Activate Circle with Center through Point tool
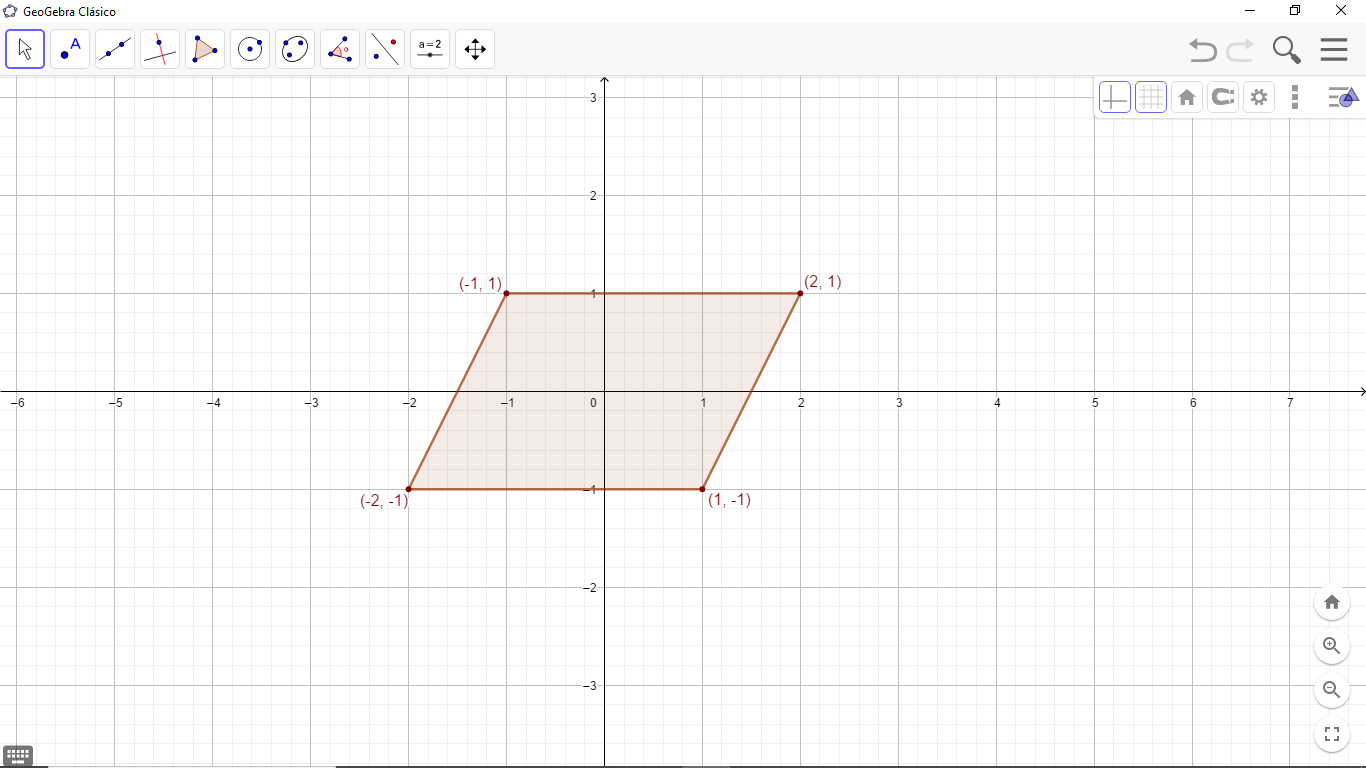Screen dimensions: 1366x768 (250, 49)
